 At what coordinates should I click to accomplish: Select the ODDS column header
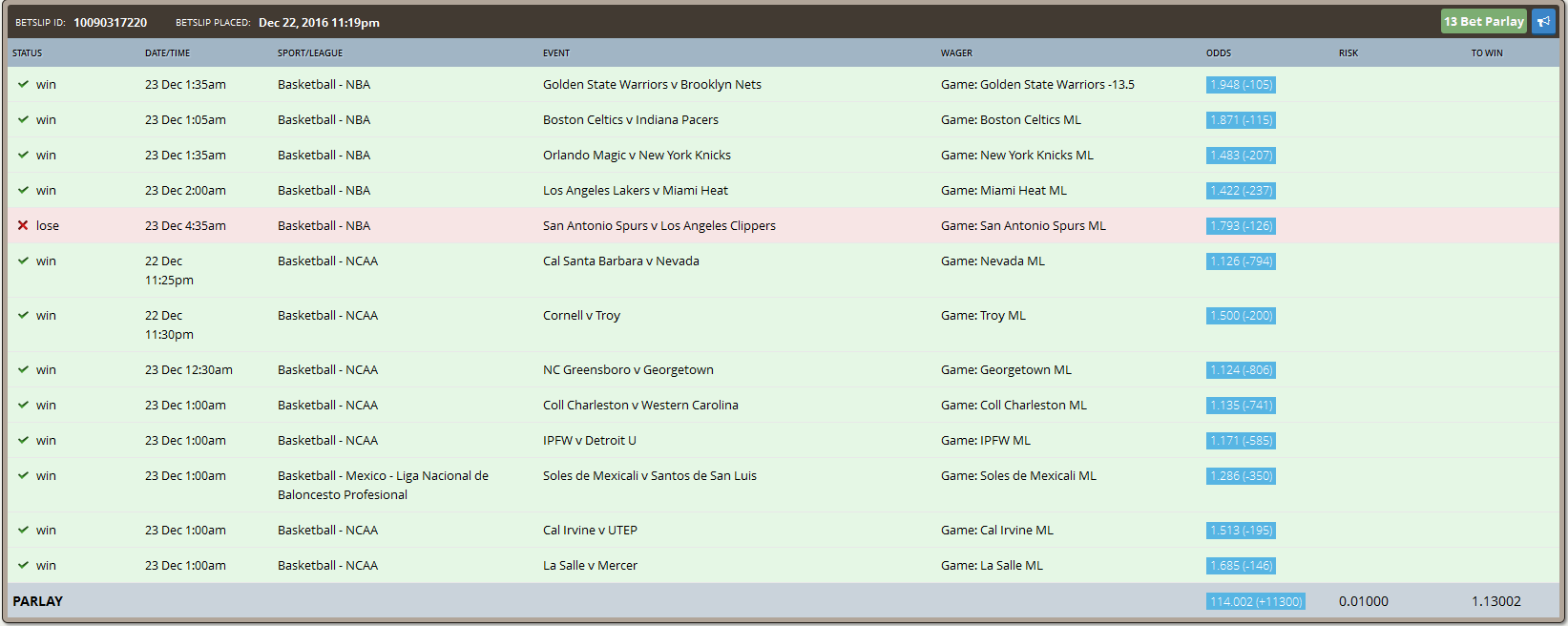1219,53
